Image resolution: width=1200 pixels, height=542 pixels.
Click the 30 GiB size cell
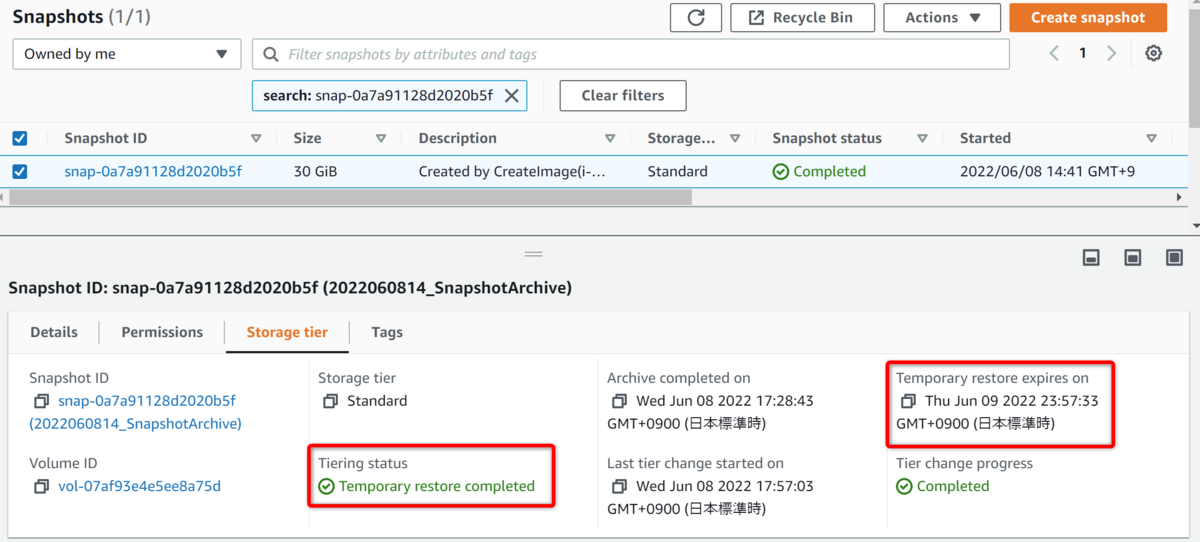pyautogui.click(x=315, y=171)
